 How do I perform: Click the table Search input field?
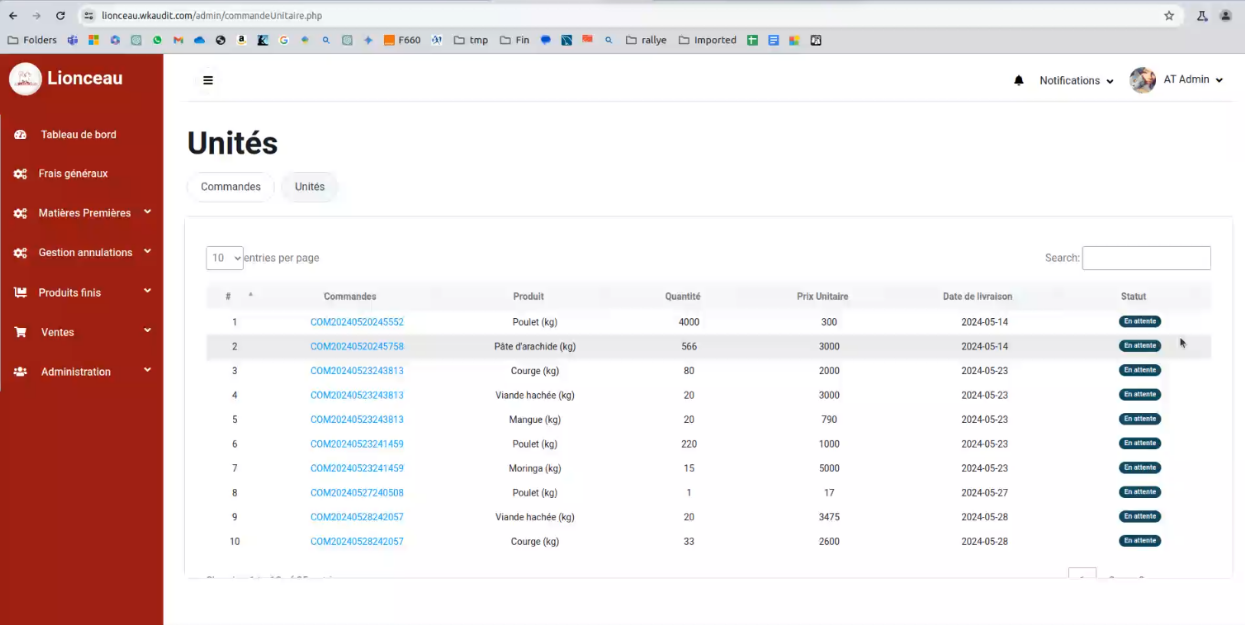(1146, 258)
